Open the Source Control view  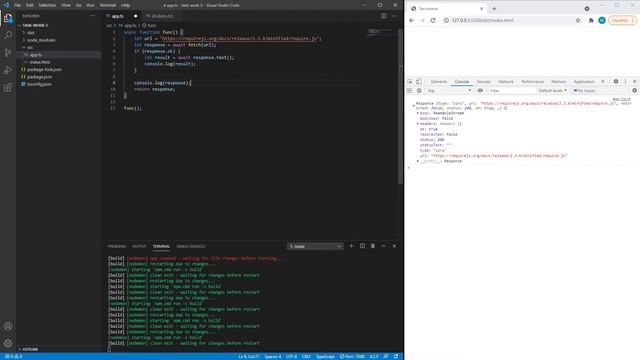click(x=8, y=53)
